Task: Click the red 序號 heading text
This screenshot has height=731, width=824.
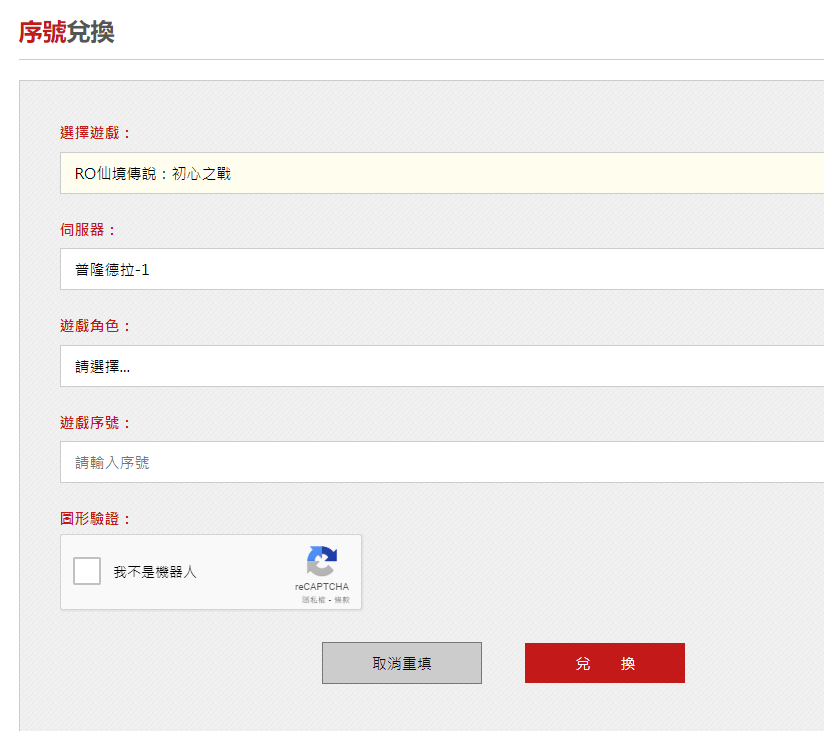Action: (x=42, y=32)
